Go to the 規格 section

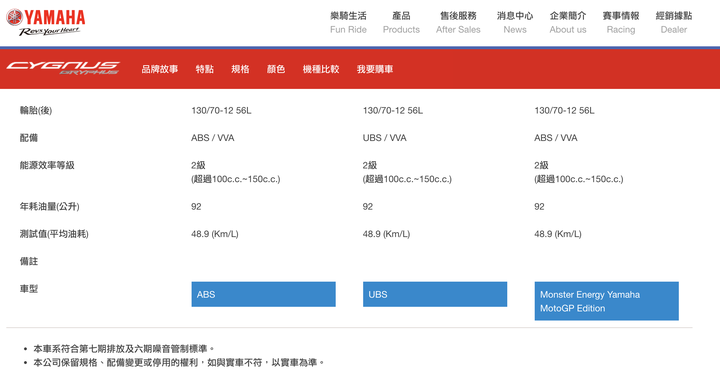(240, 69)
